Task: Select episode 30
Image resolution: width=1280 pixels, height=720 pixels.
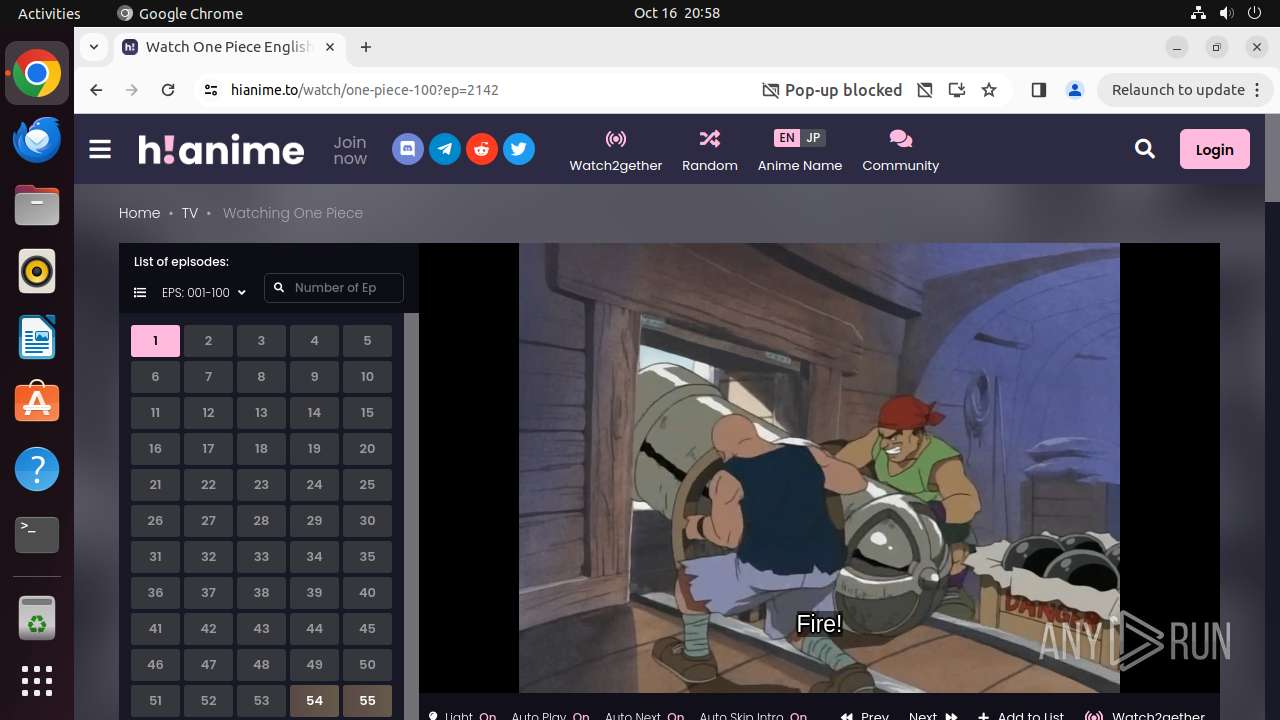Action: (367, 521)
